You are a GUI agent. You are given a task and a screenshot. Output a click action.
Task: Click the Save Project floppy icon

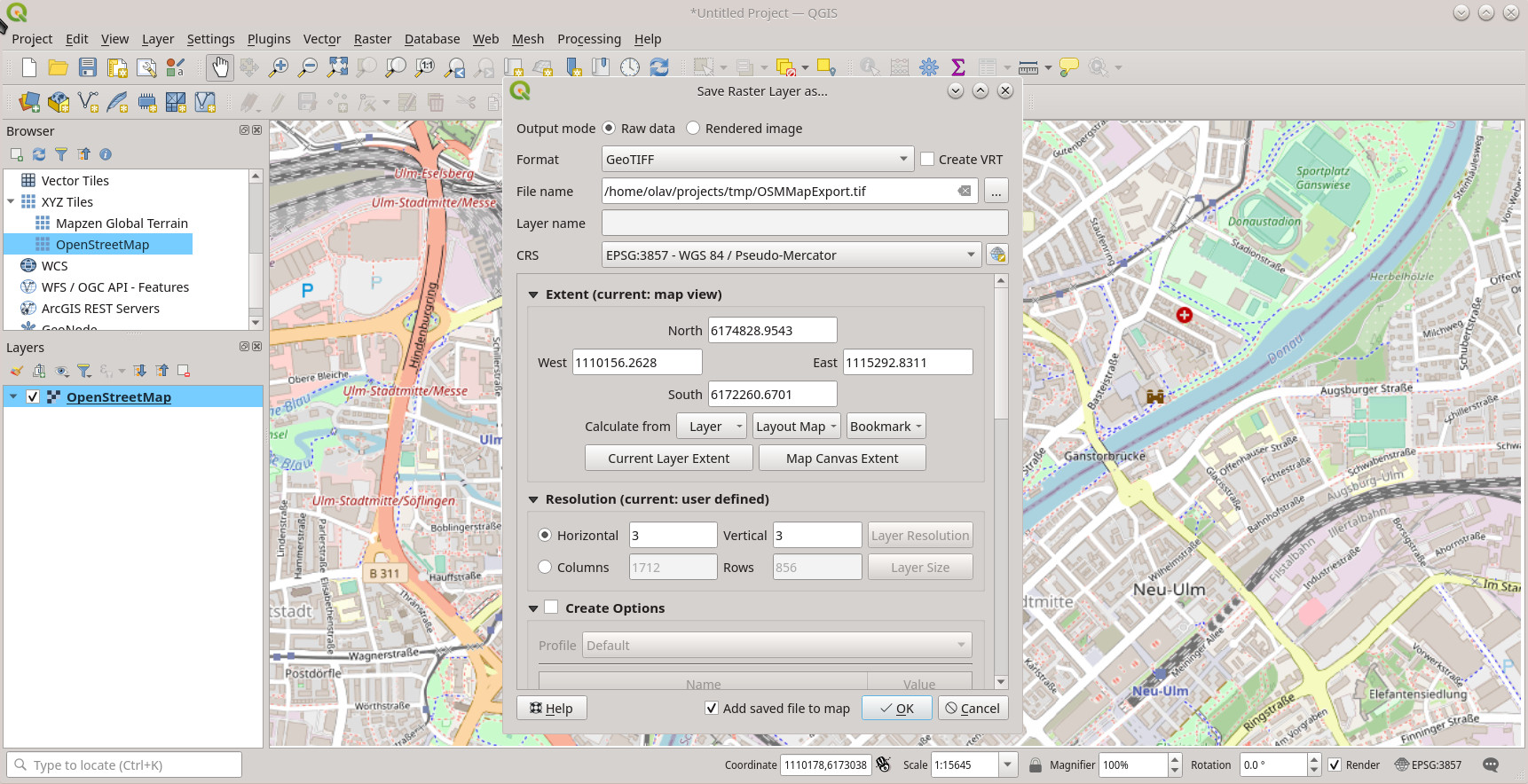(88, 67)
